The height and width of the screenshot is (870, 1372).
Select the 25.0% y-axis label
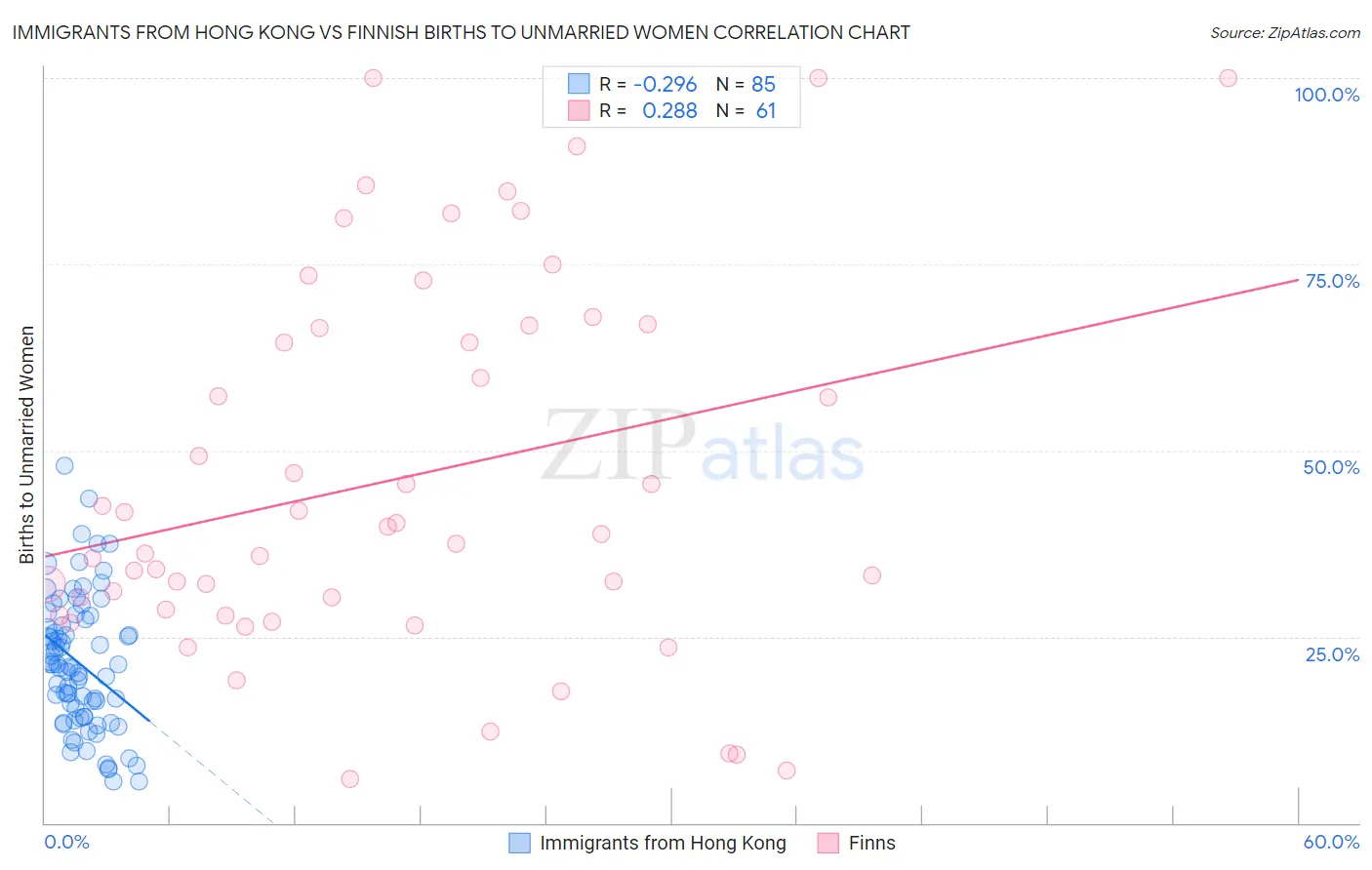[x=1332, y=653]
